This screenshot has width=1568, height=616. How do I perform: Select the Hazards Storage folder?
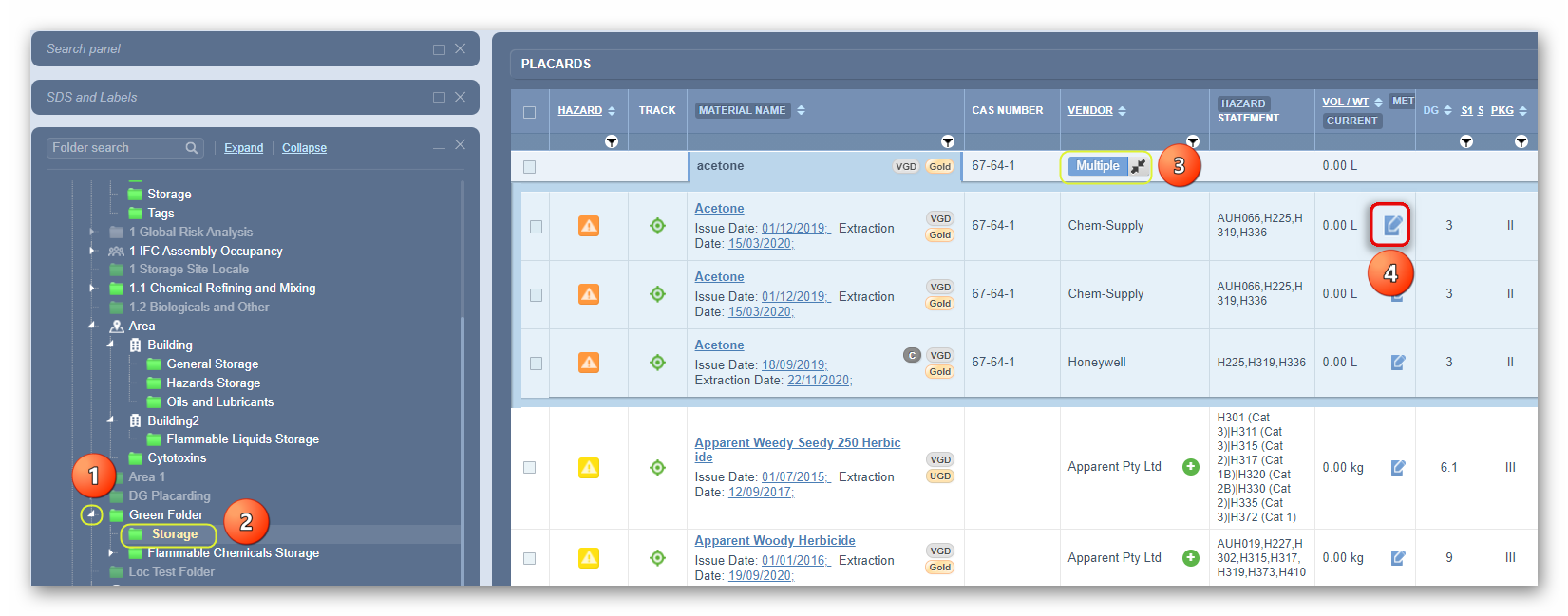tap(213, 383)
